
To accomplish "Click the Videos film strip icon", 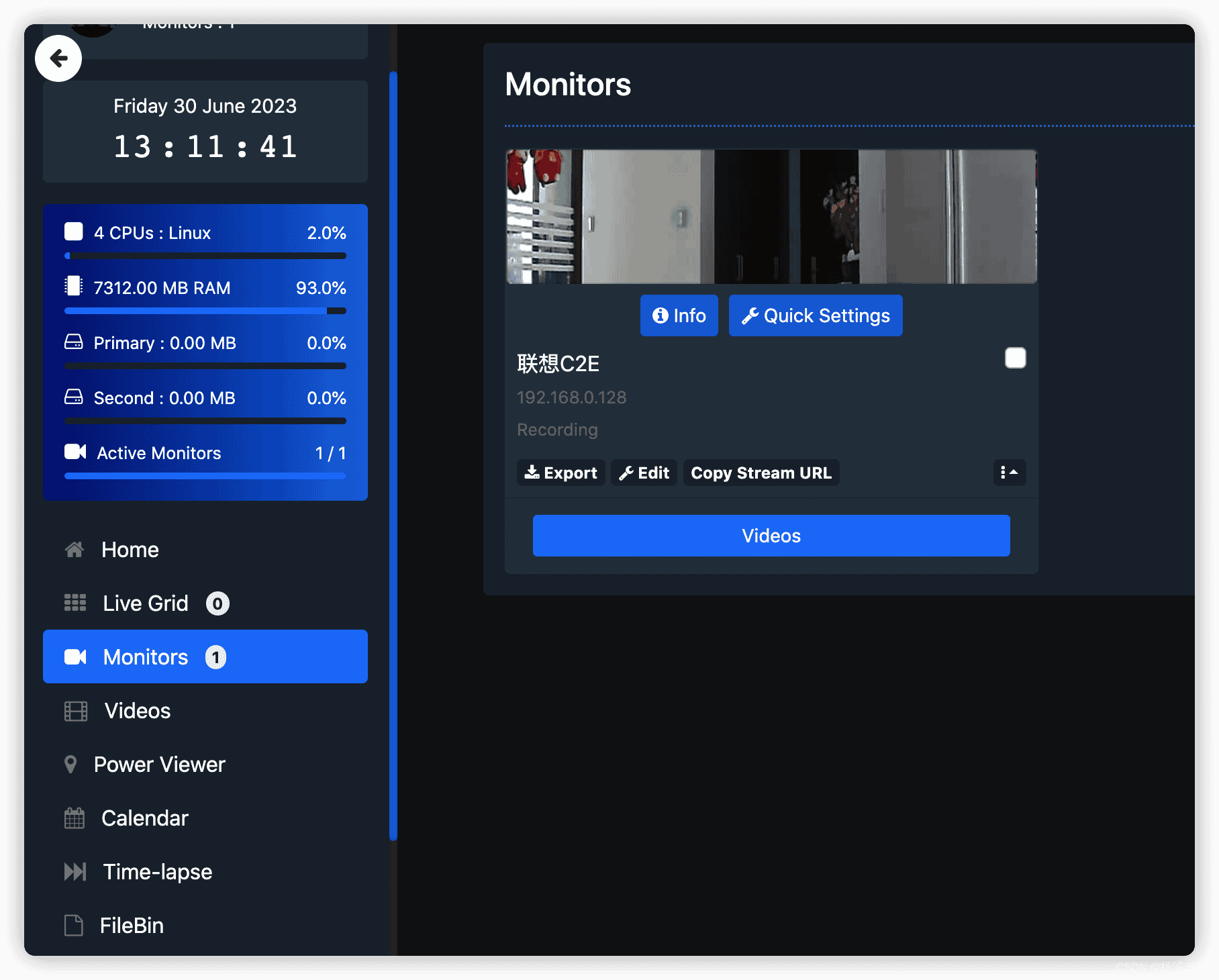I will point(76,711).
